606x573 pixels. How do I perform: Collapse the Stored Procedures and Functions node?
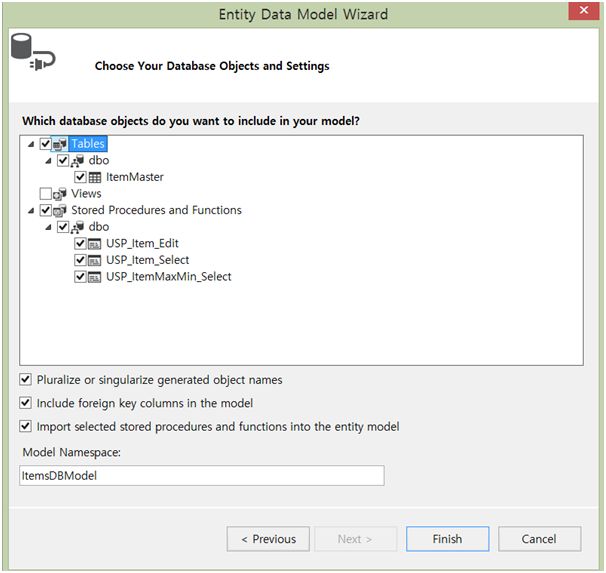tap(31, 210)
